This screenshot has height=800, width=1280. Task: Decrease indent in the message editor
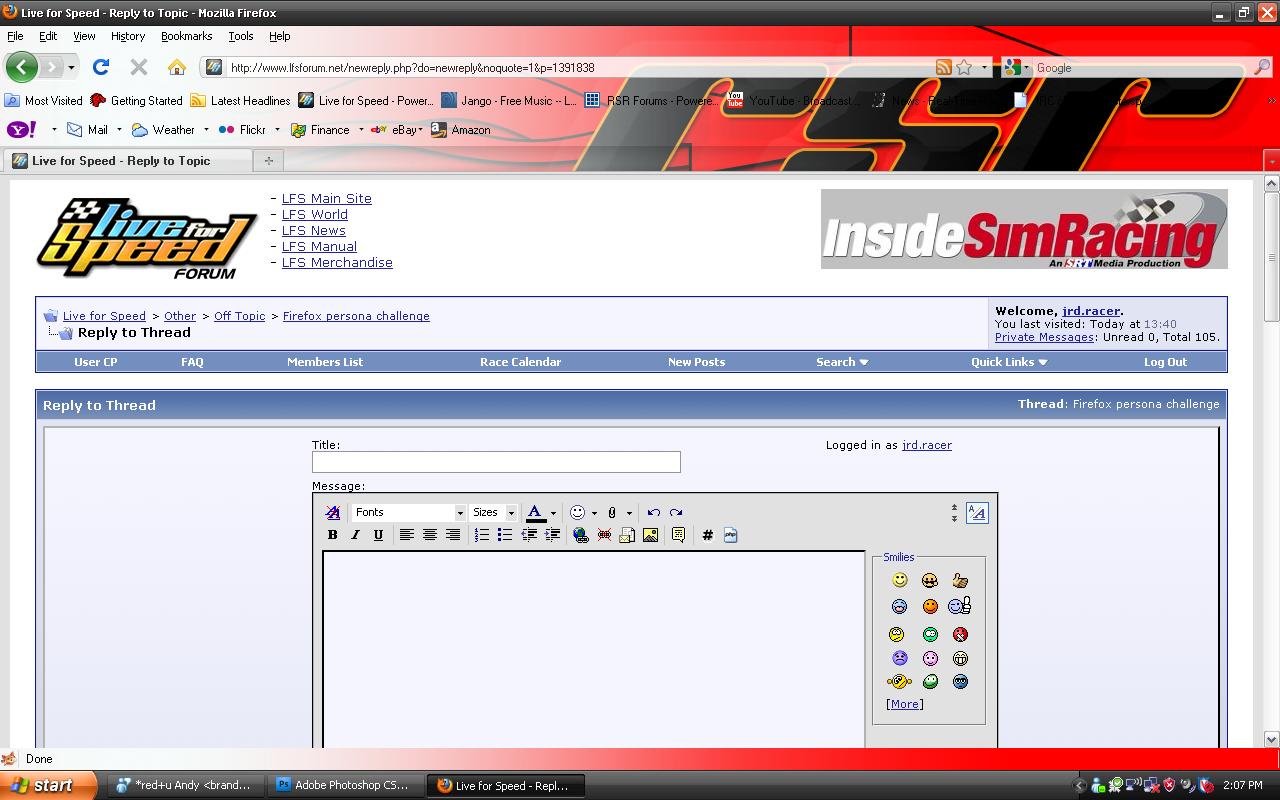(x=529, y=535)
